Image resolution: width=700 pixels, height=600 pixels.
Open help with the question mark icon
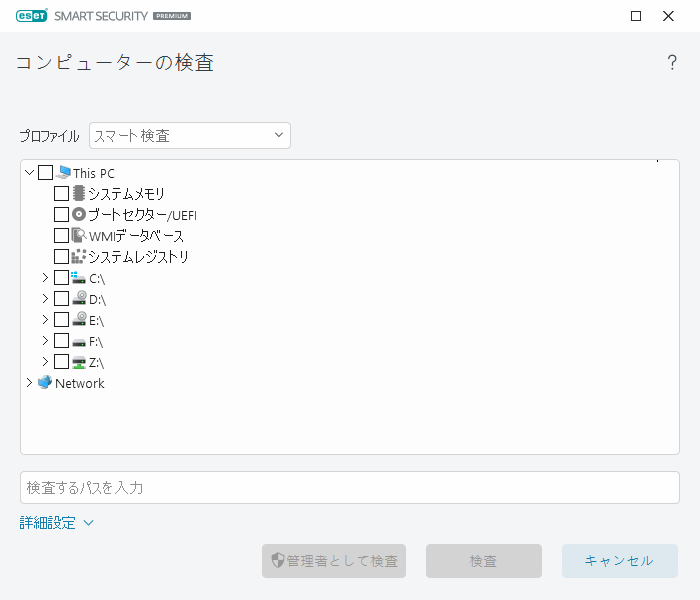(x=672, y=63)
